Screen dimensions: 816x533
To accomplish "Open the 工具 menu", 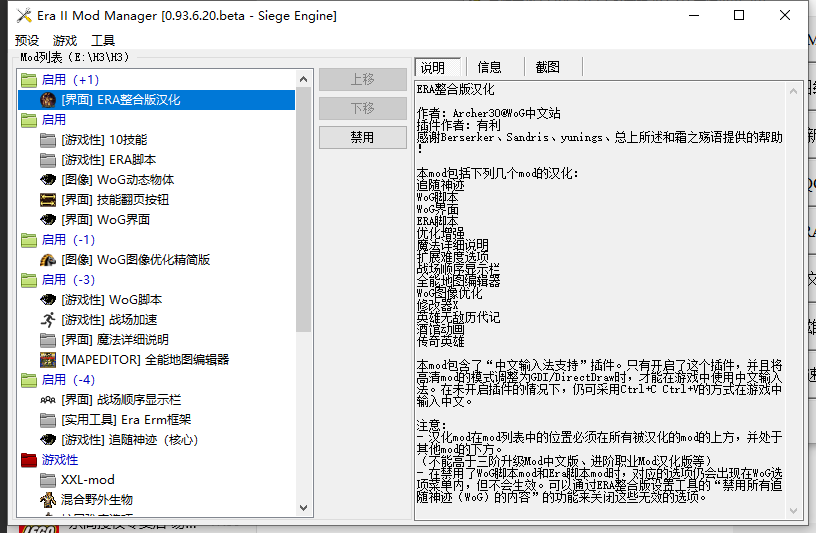I will (x=103, y=41).
